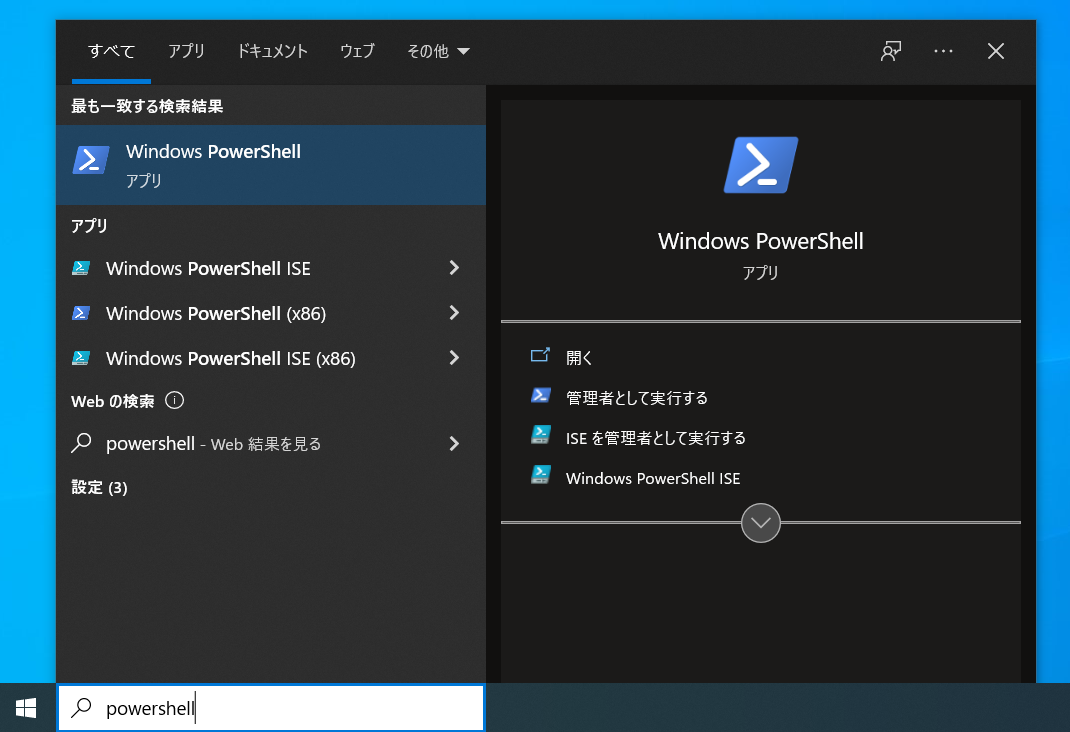1070x732 pixels.
Task: Click the web search magnifier icon beside powershell
Action: (81, 443)
